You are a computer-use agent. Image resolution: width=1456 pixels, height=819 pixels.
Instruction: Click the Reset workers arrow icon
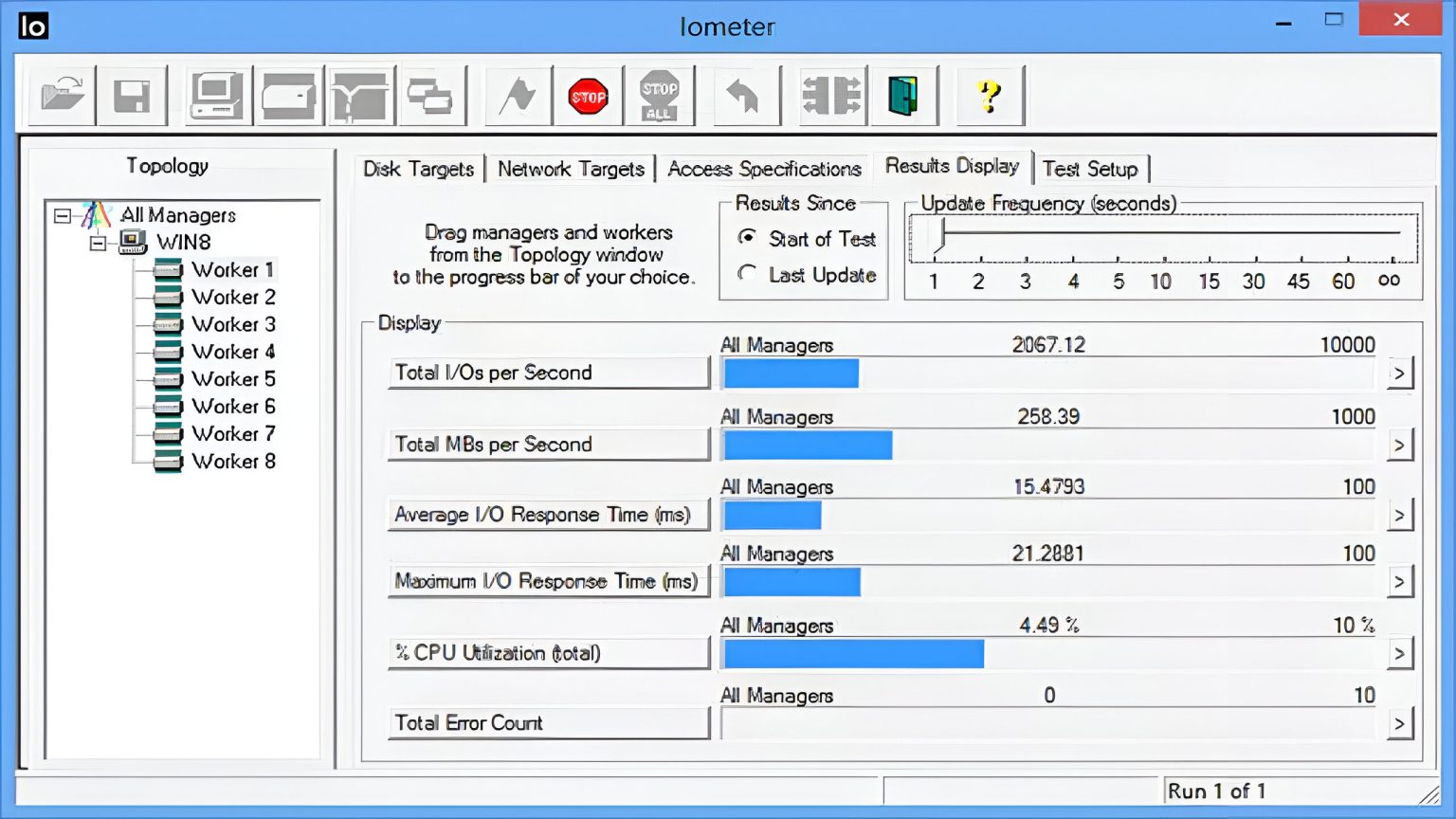(x=743, y=95)
